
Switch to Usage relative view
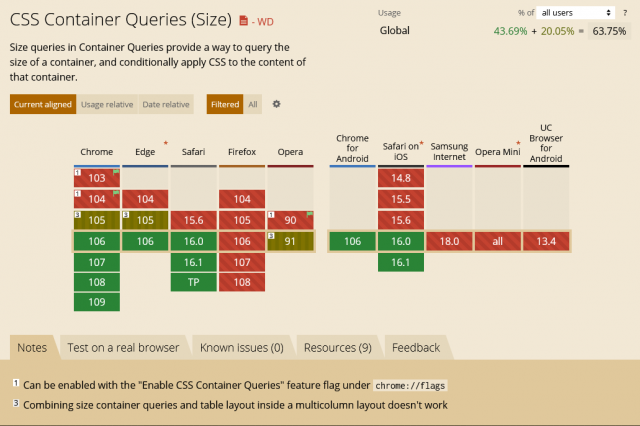pos(107,104)
